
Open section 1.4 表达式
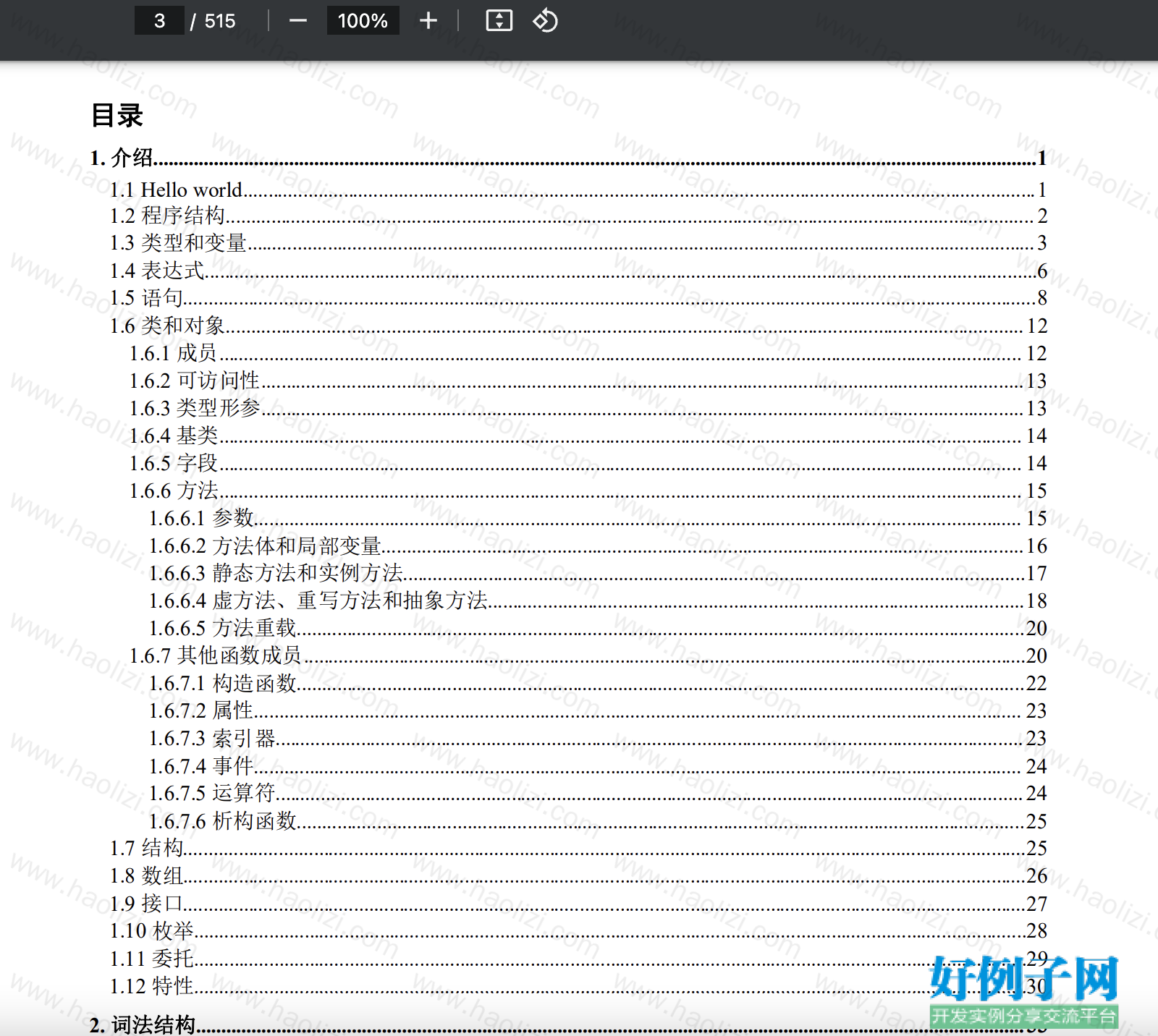tap(578, 271)
